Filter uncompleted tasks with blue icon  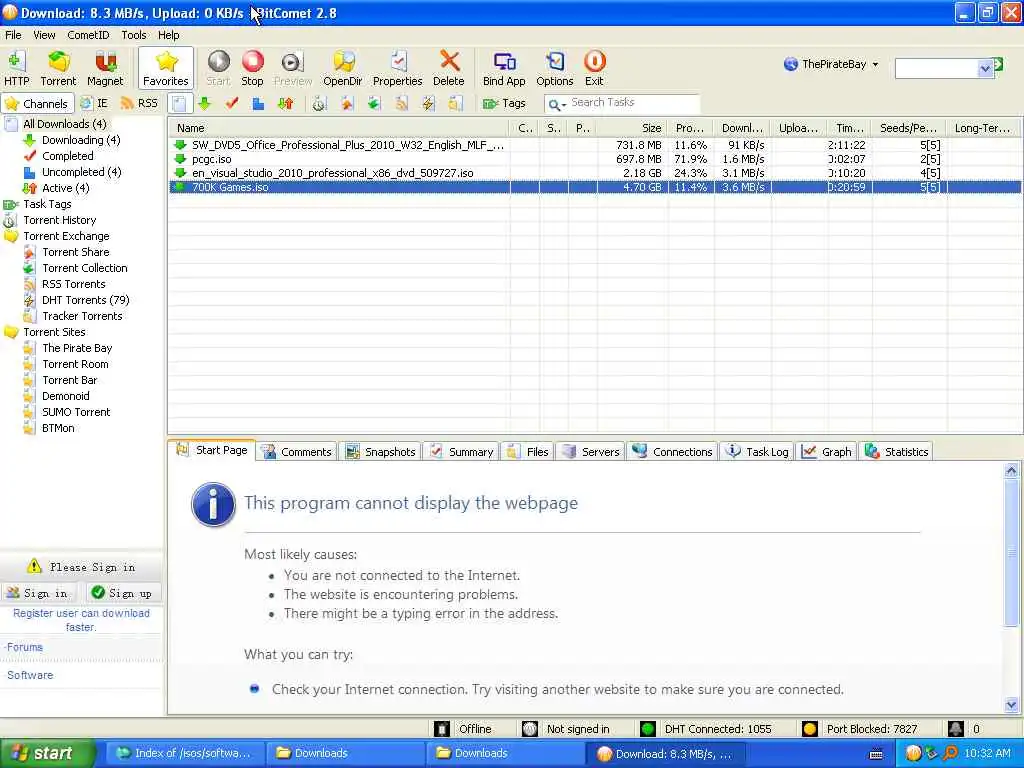click(x=259, y=103)
